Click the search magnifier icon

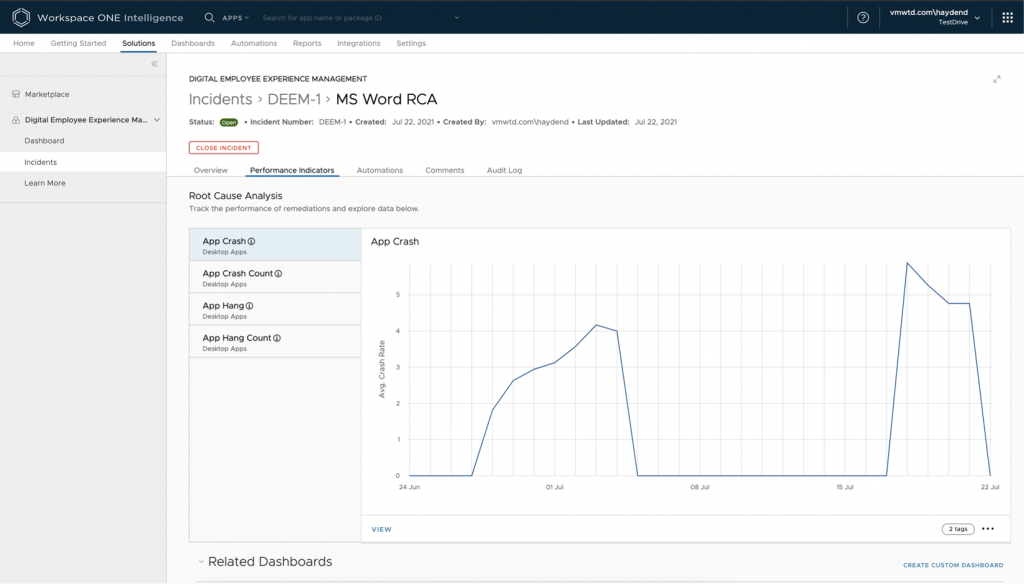click(x=209, y=17)
